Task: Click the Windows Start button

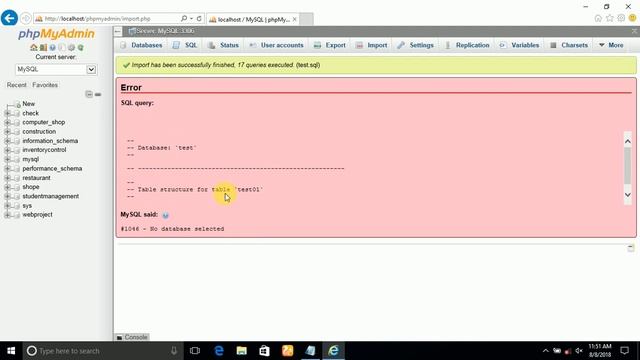Action: [11, 351]
